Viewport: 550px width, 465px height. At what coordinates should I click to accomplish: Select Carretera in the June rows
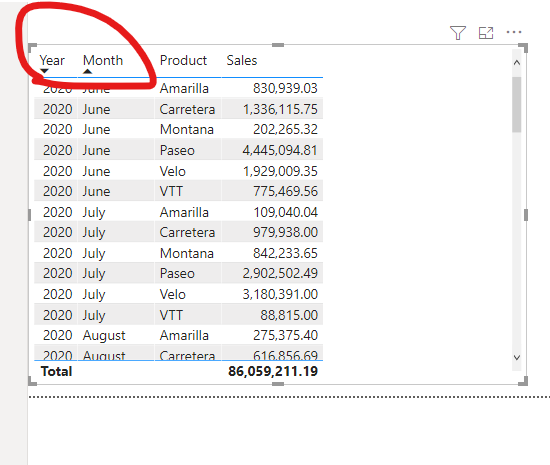click(187, 109)
